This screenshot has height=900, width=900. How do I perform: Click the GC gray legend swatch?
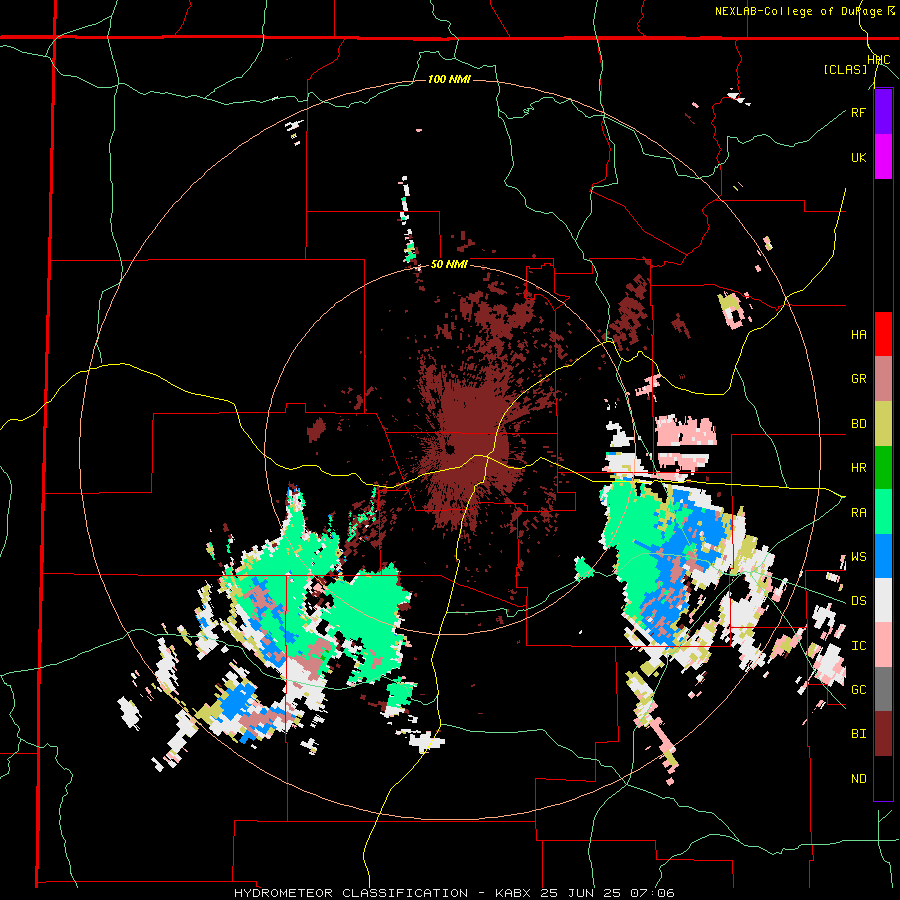[883, 689]
